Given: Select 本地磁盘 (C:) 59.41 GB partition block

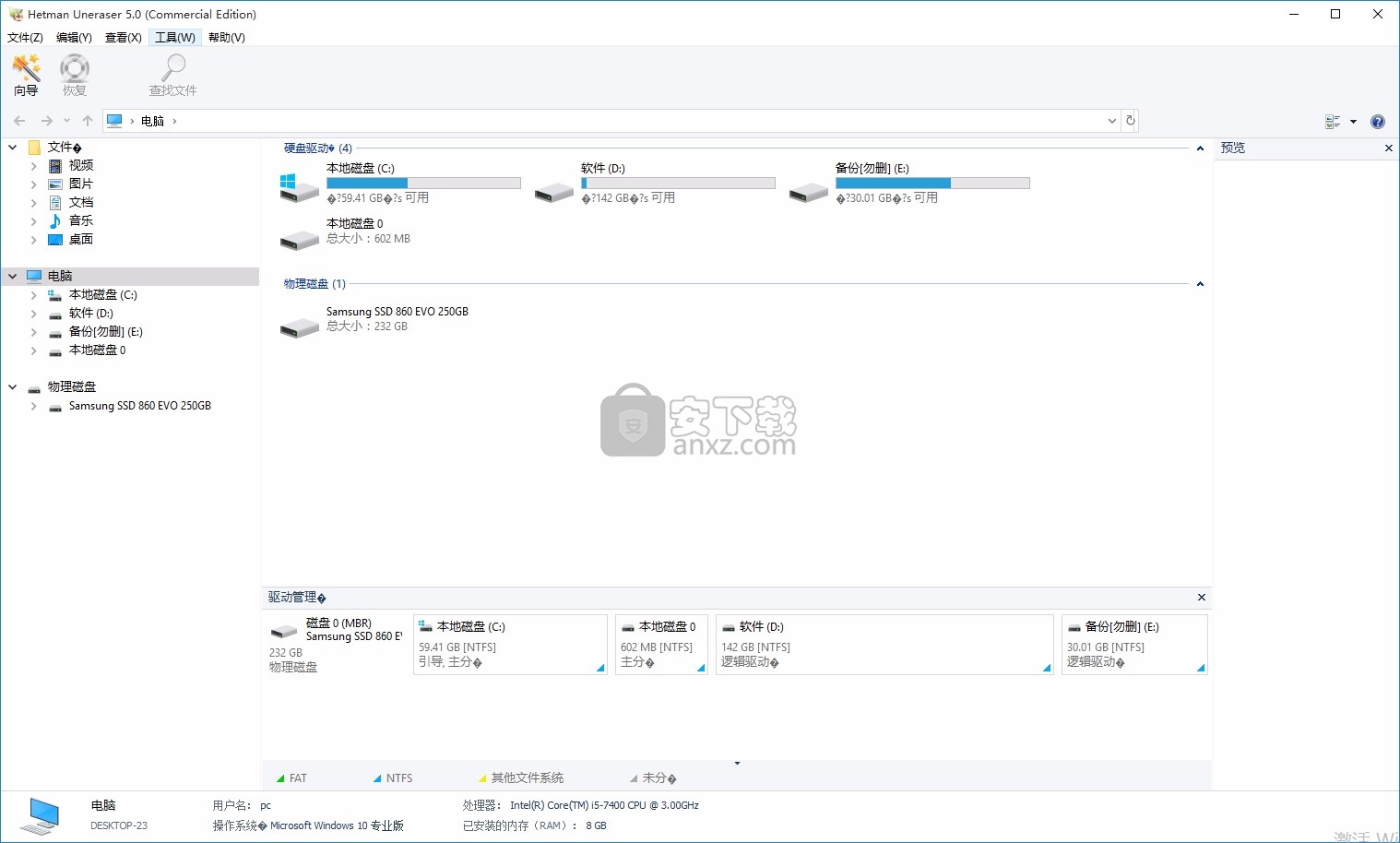Looking at the screenshot, I should pos(510,645).
